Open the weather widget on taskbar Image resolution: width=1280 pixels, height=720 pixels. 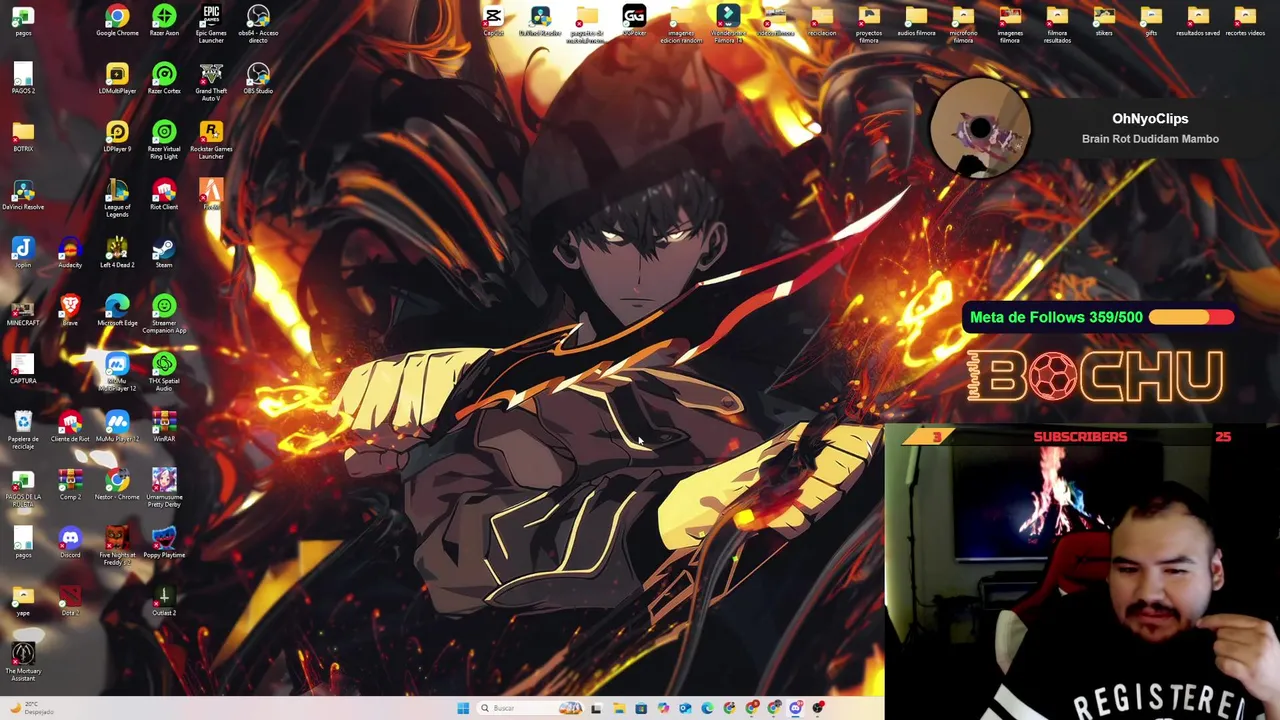click(32, 708)
